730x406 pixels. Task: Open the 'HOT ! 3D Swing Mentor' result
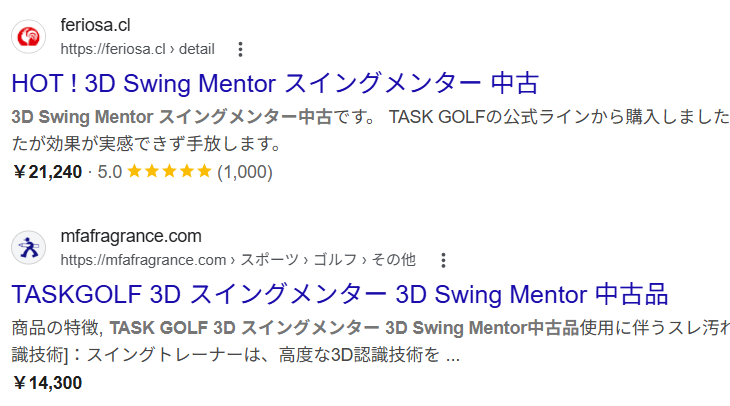[x=275, y=82]
